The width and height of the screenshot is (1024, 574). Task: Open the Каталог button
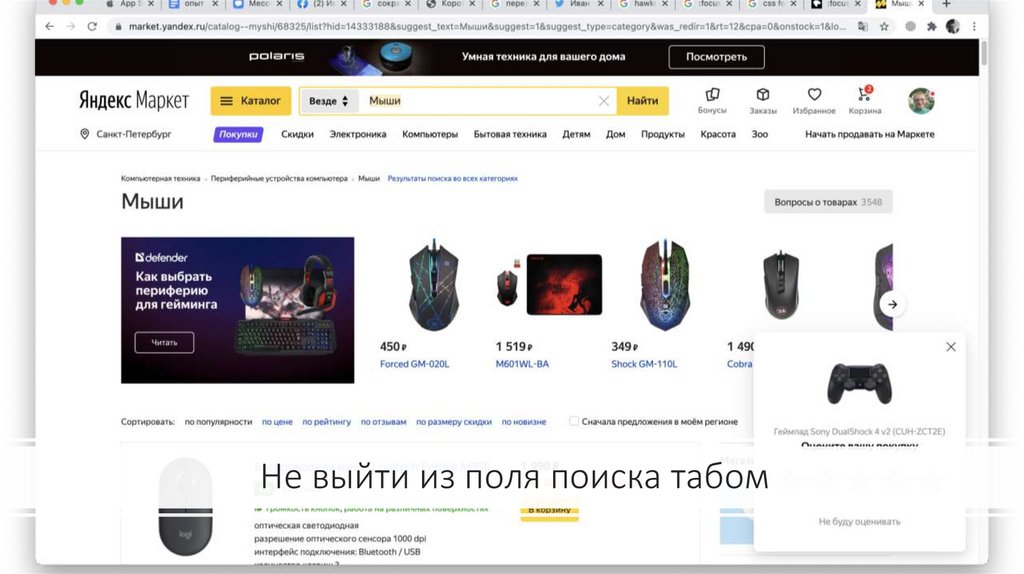coord(251,101)
